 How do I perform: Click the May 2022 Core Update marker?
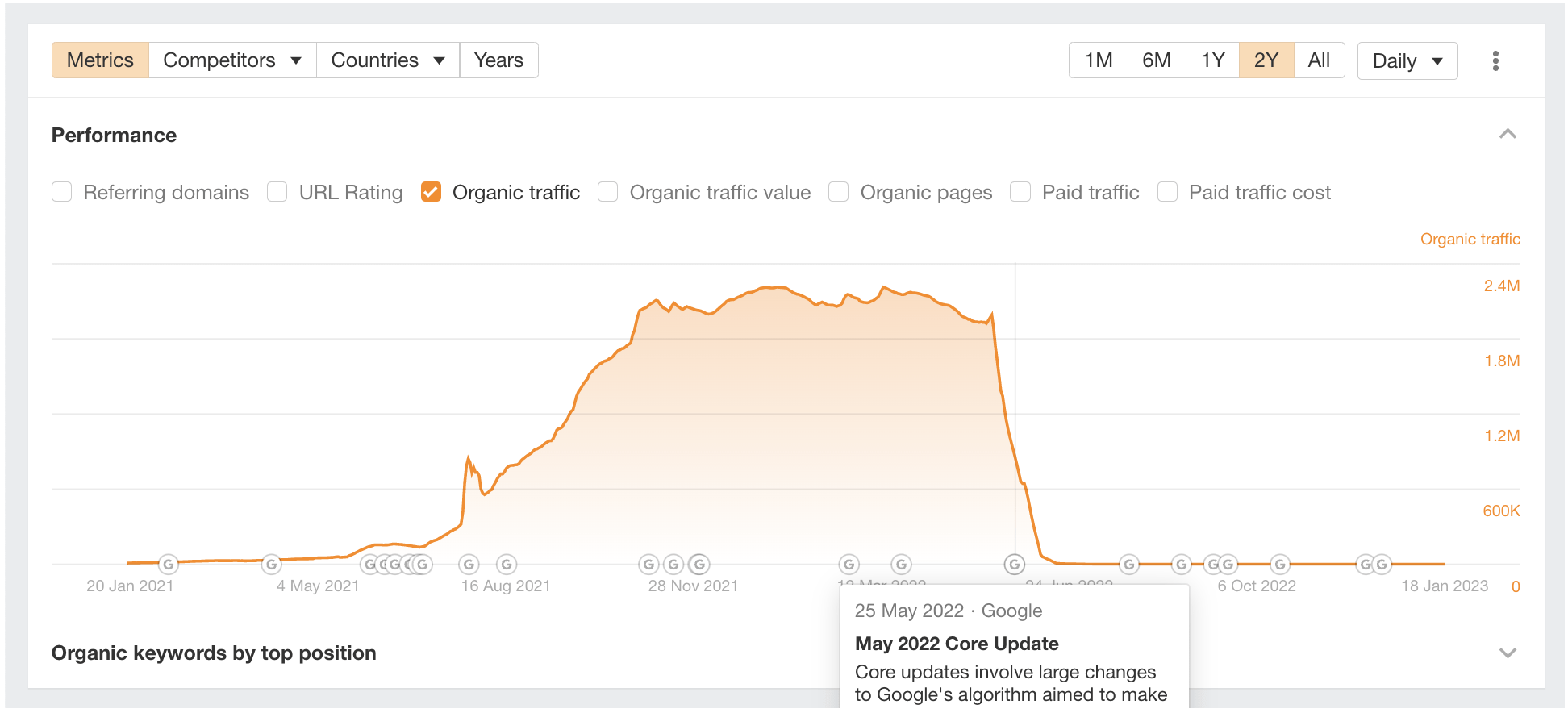[x=1015, y=565]
